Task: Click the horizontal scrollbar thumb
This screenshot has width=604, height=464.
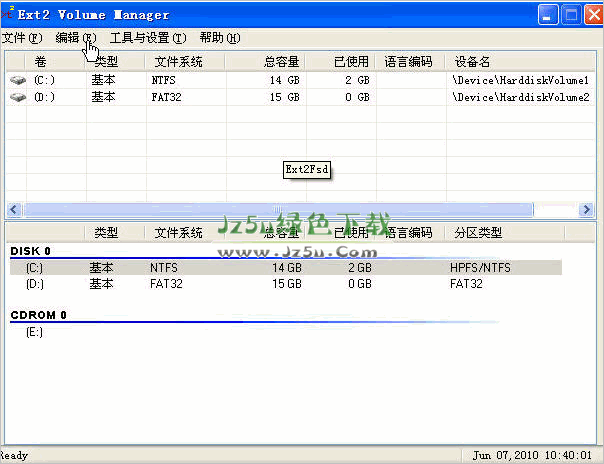Action: coord(278,209)
